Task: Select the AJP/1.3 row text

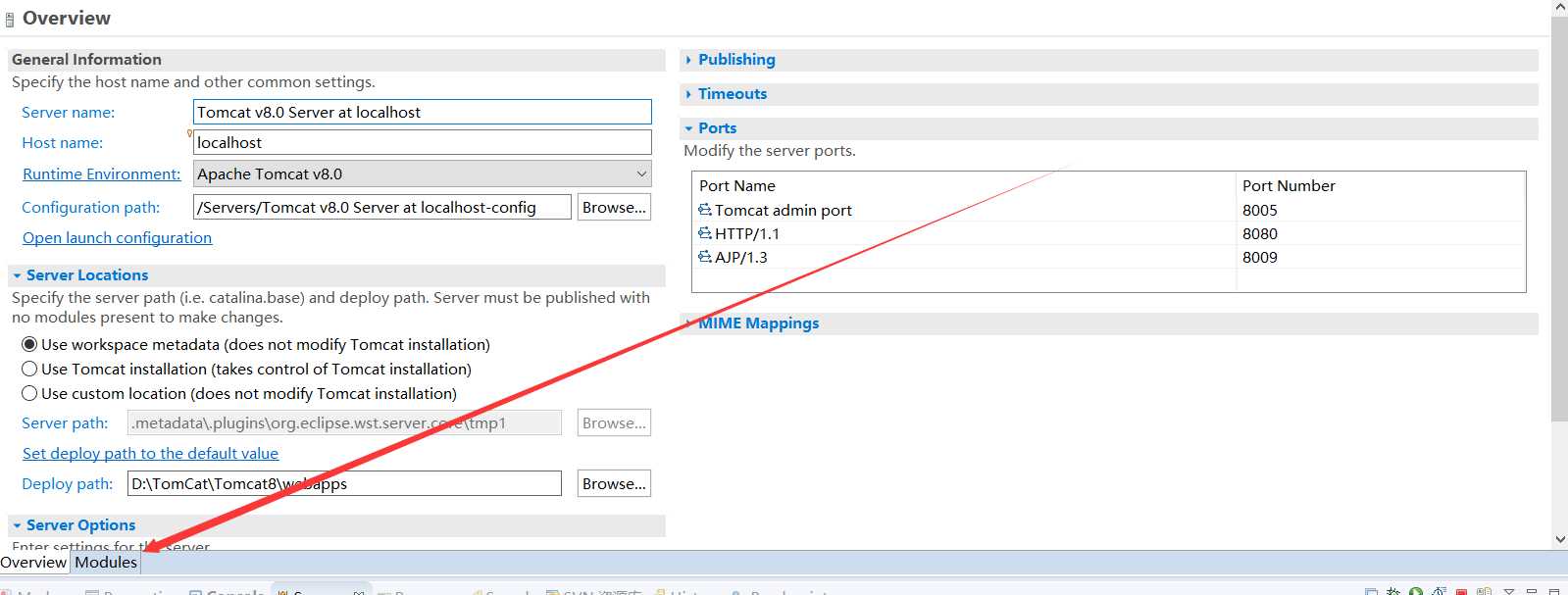Action: (x=741, y=257)
